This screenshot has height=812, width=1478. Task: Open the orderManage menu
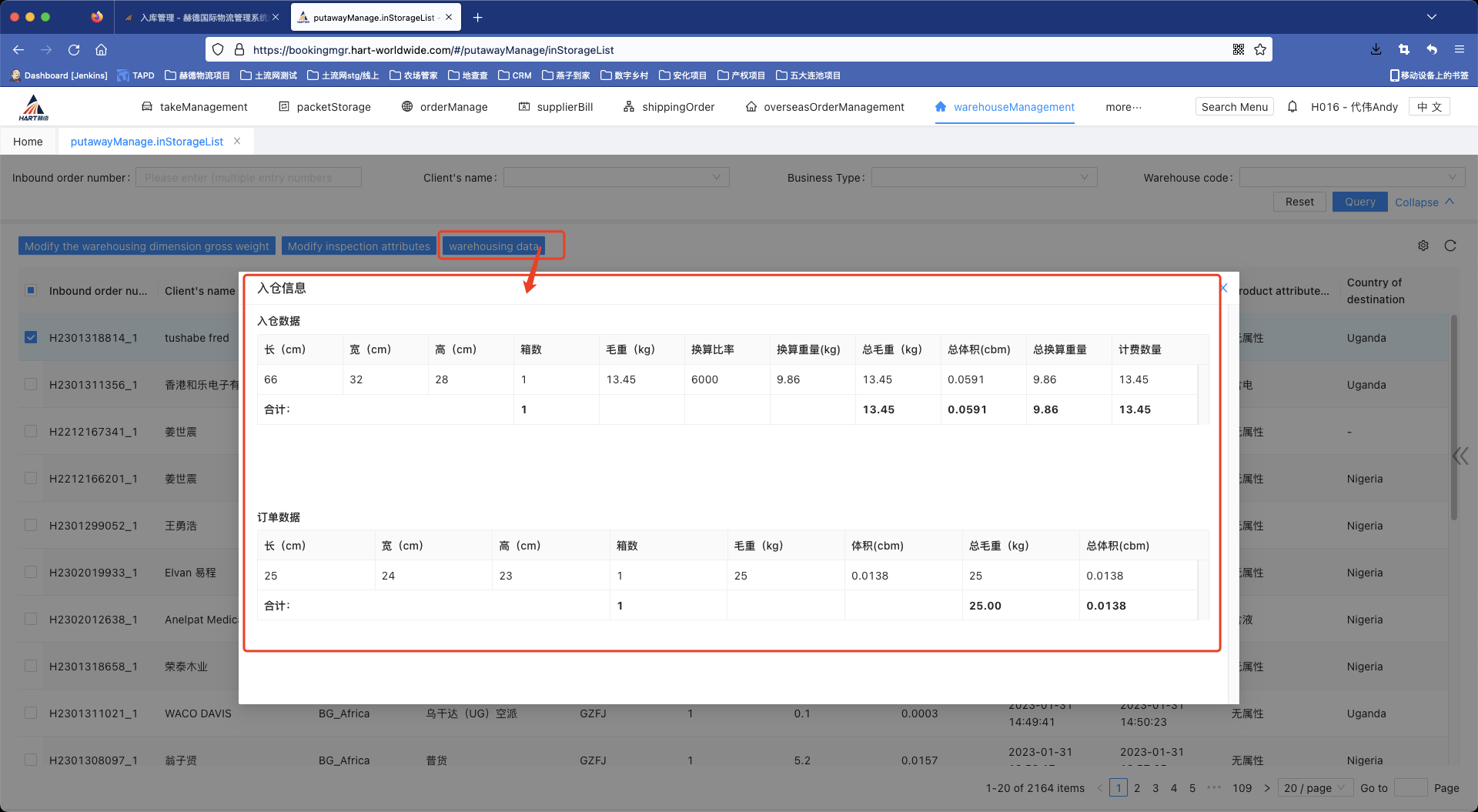[x=445, y=107]
